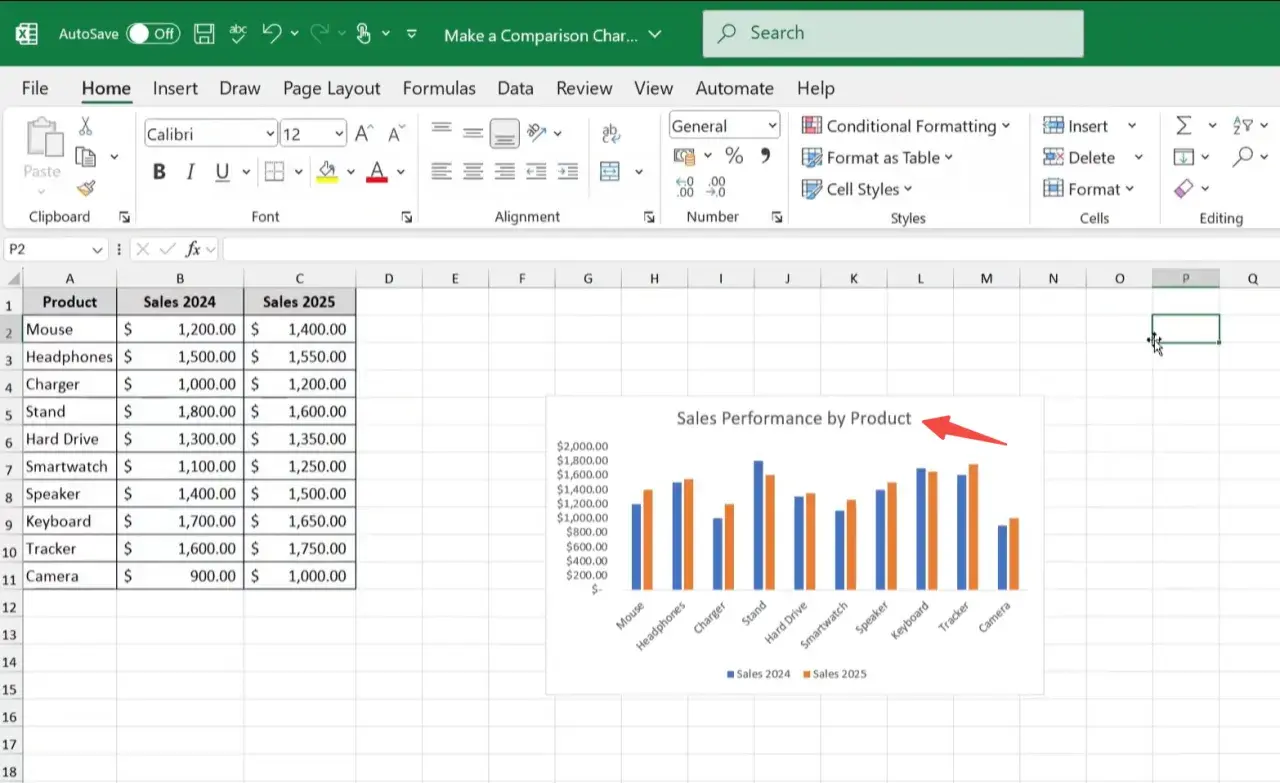Screen dimensions: 1280x783
Task: Open the font size 12 dropdown
Action: [x=339, y=134]
